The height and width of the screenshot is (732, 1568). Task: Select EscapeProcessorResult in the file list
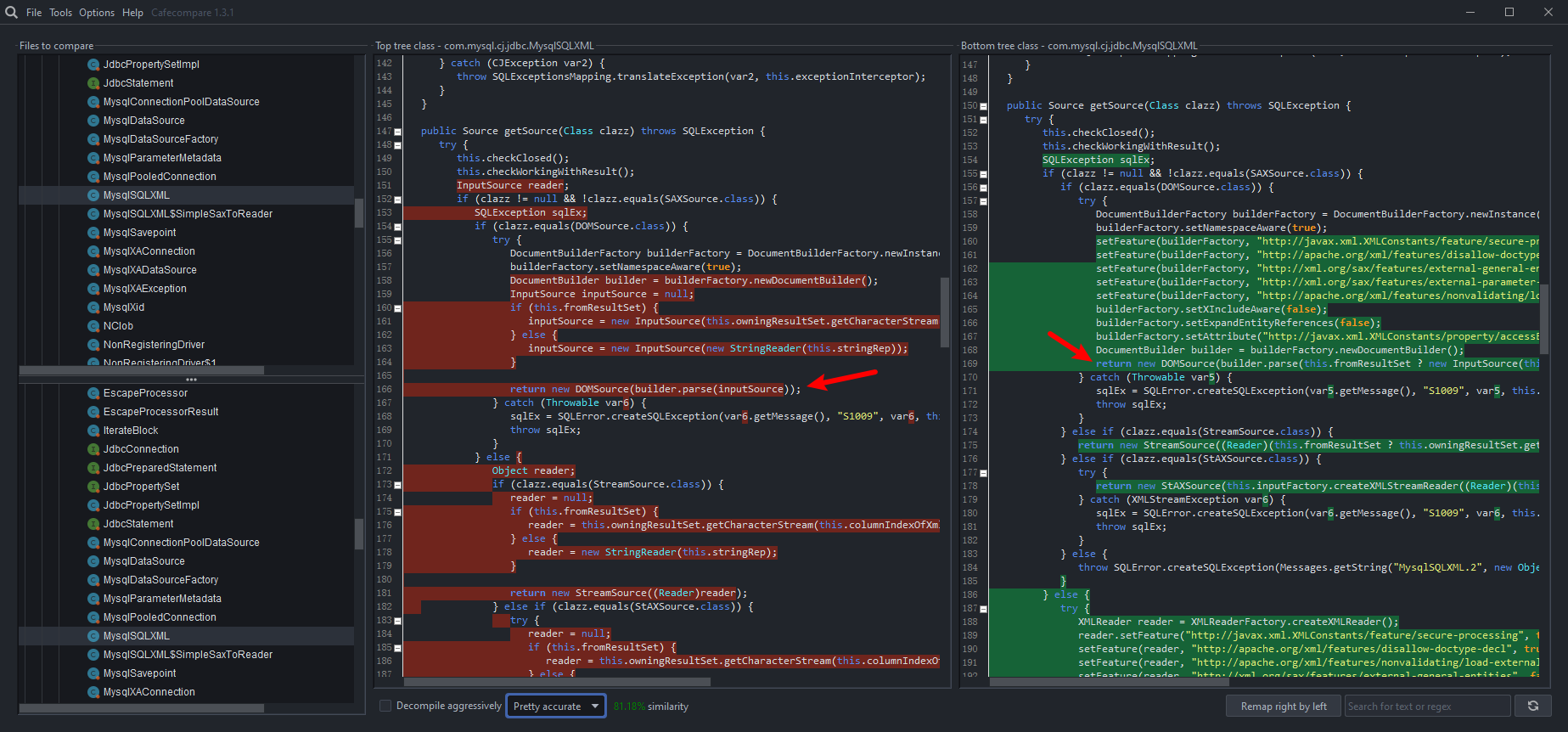[x=160, y=412]
